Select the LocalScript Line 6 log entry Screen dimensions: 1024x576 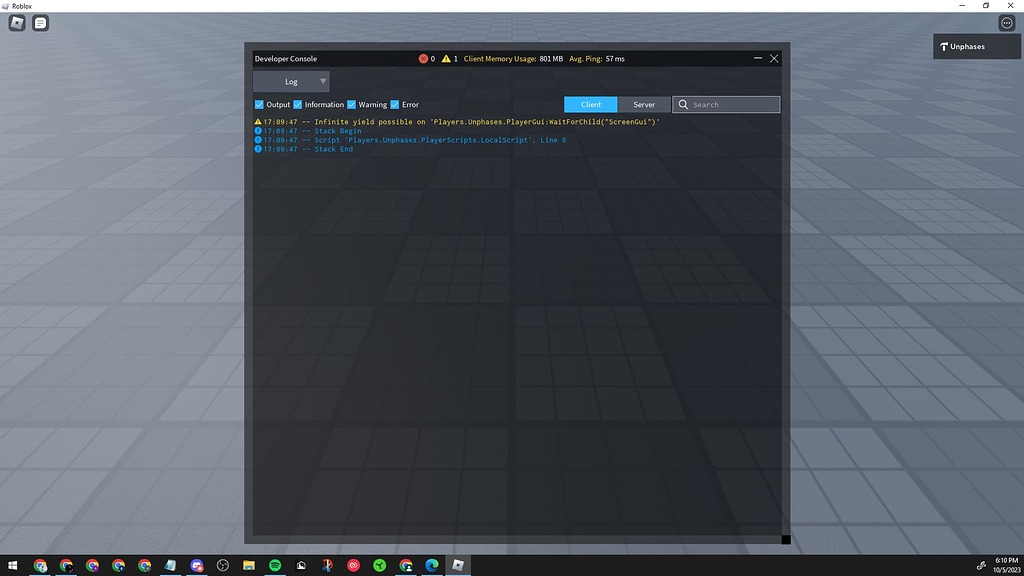(x=410, y=140)
